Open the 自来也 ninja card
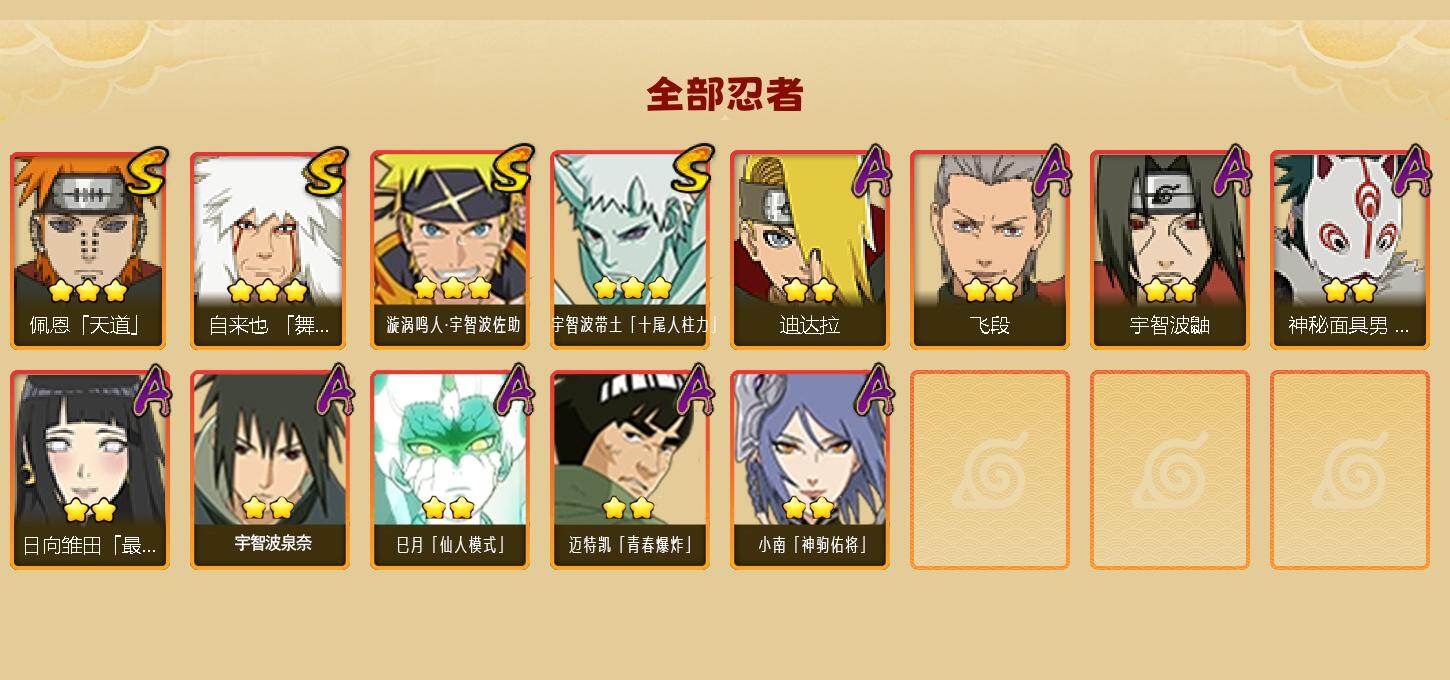 click(270, 250)
